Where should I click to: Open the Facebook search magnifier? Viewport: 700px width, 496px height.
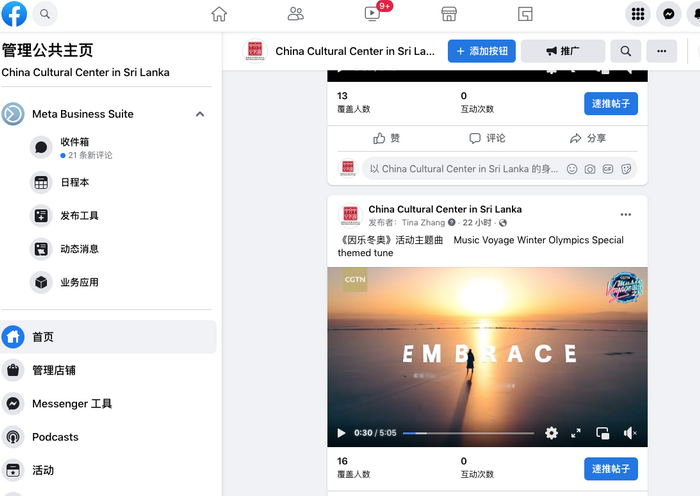45,14
